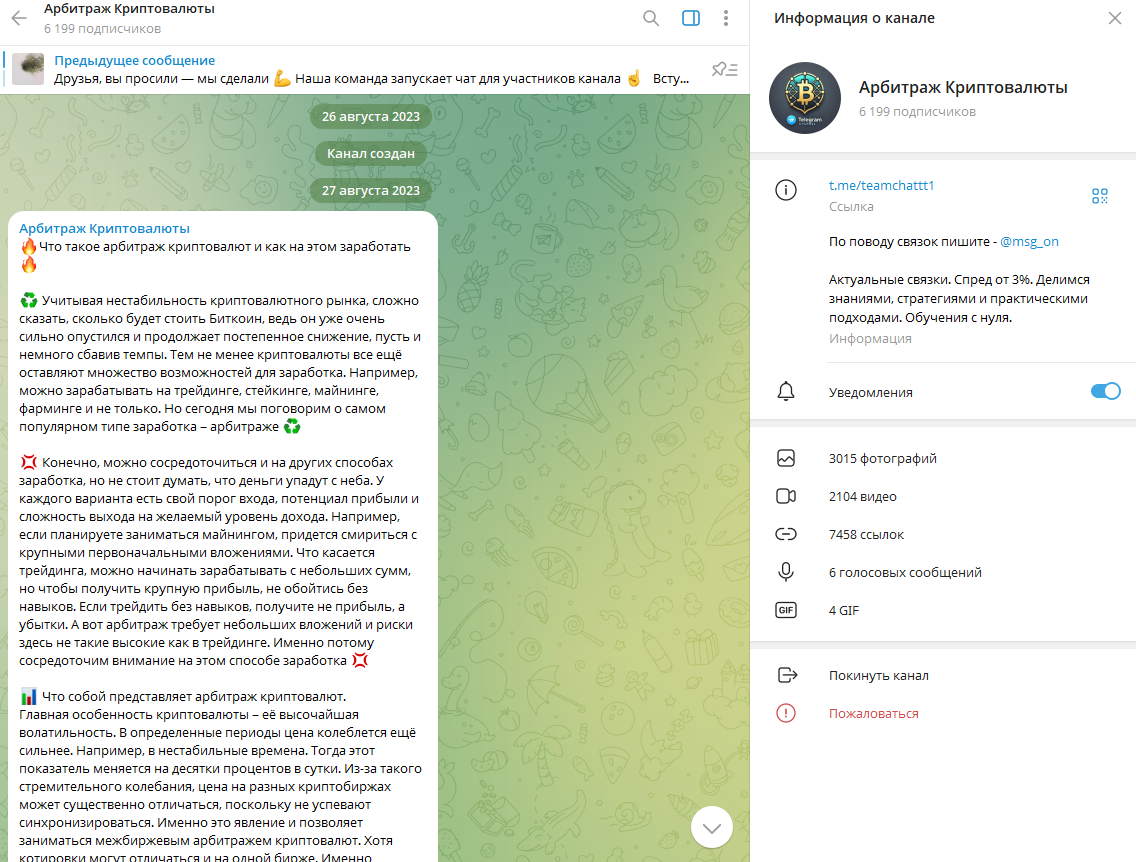Click the back arrow in chat header
This screenshot has height=862, width=1136.
point(19,18)
